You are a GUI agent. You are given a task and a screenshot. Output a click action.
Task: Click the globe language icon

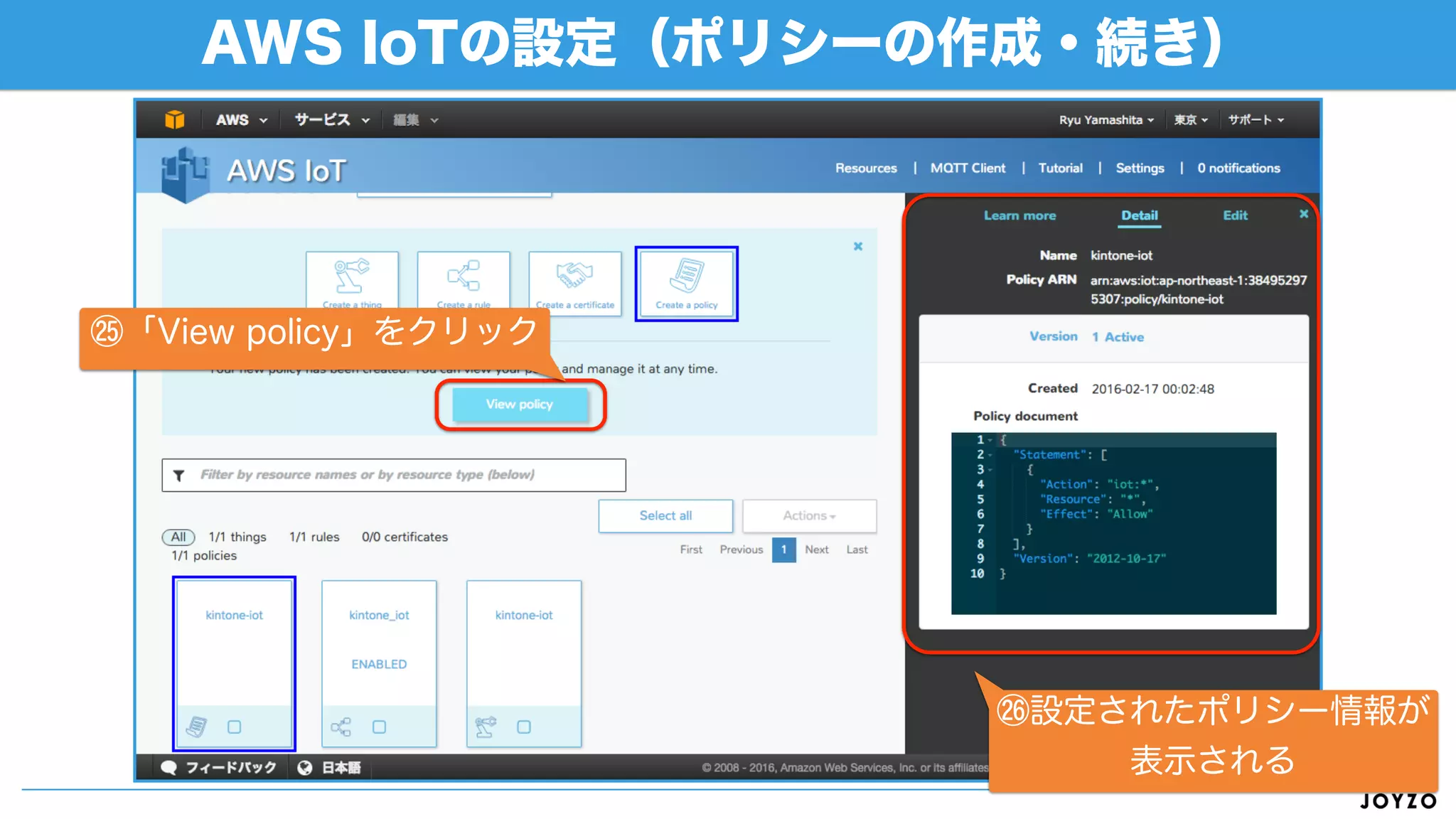tap(305, 768)
